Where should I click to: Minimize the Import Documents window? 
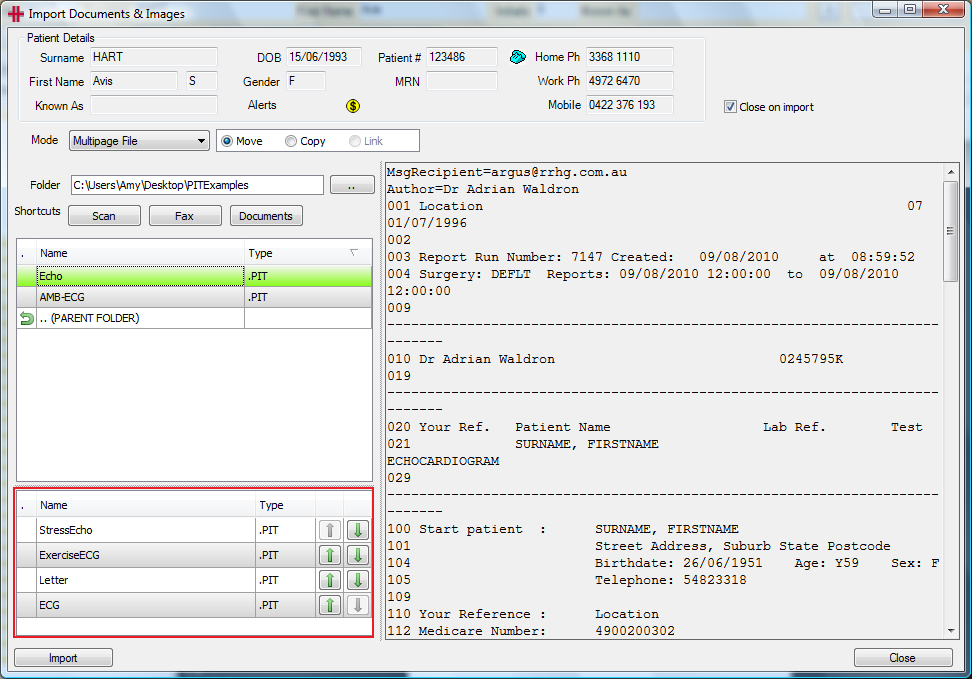click(x=885, y=9)
